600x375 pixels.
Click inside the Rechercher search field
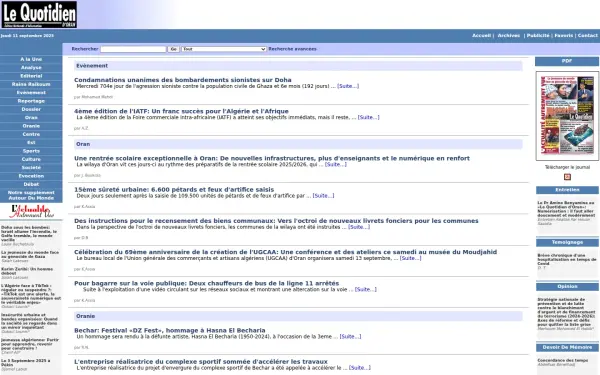tap(133, 49)
